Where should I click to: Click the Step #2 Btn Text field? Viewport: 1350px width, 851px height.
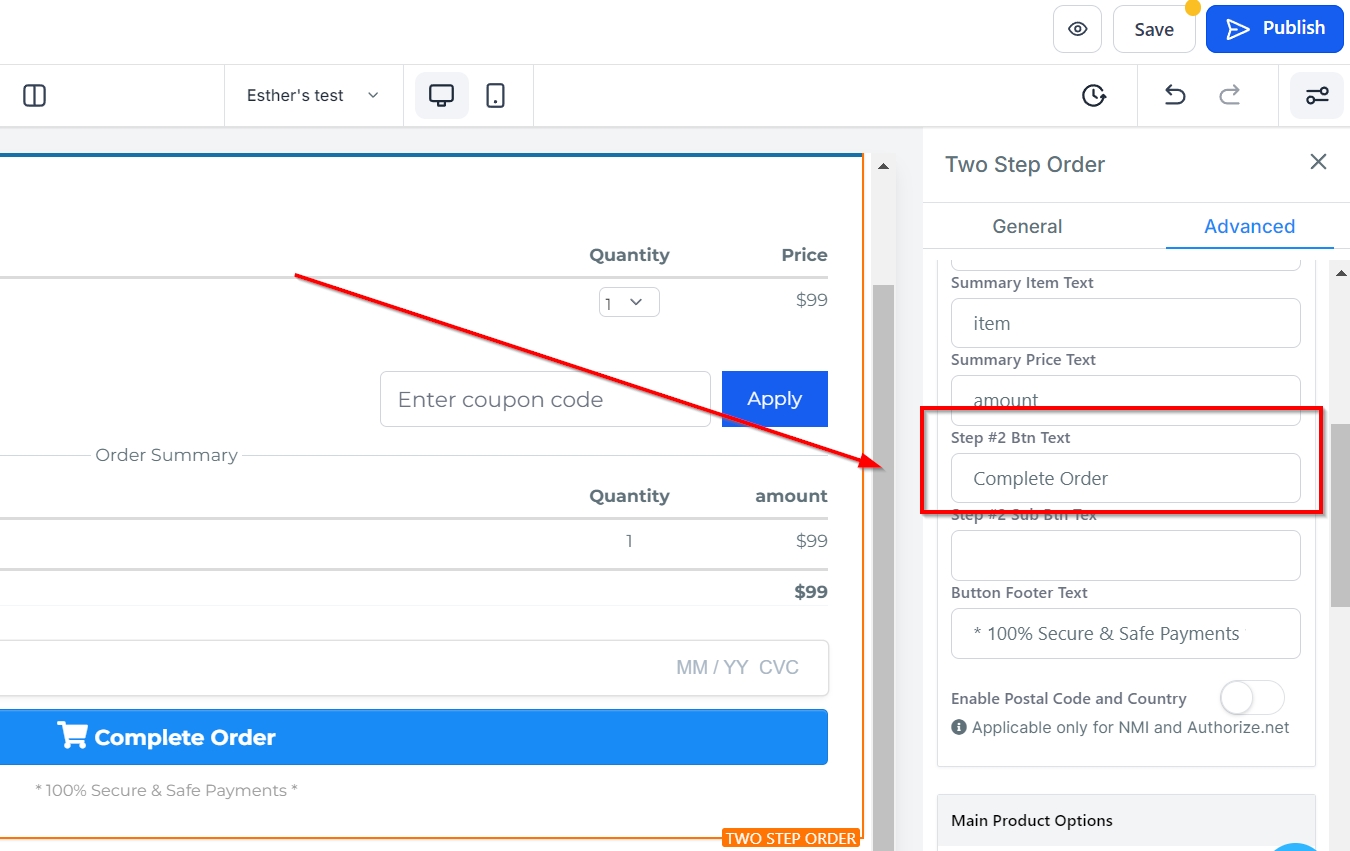(1125, 478)
